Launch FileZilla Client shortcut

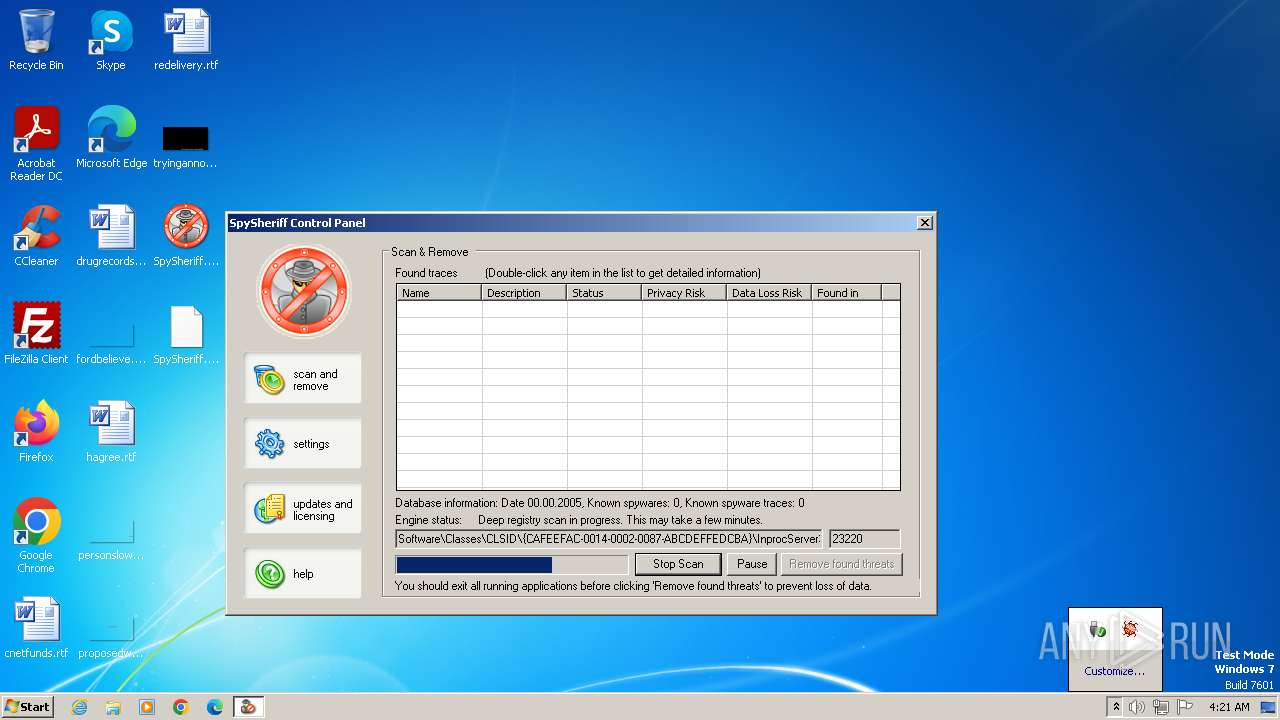36,334
